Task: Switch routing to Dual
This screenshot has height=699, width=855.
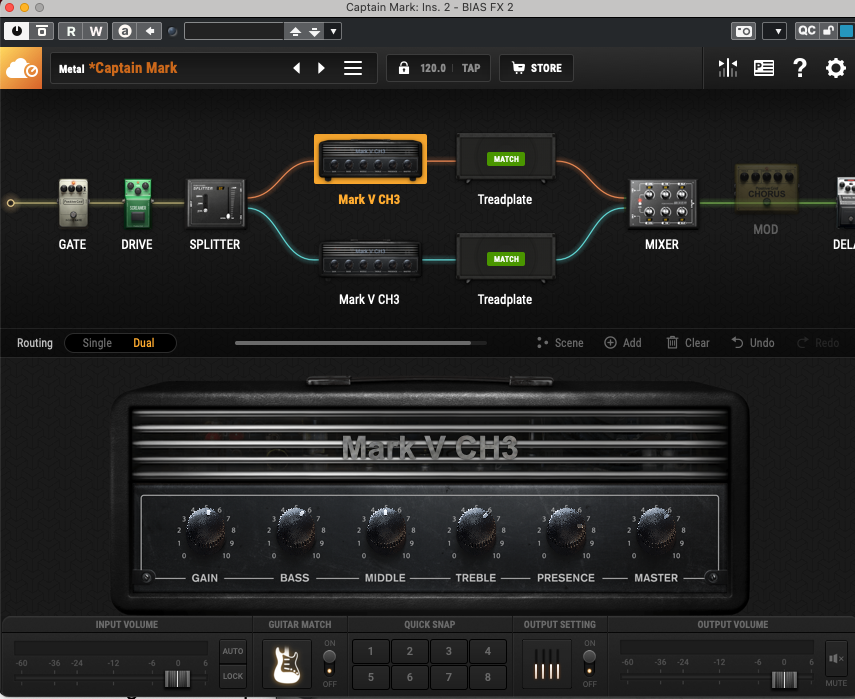Action: (144, 343)
